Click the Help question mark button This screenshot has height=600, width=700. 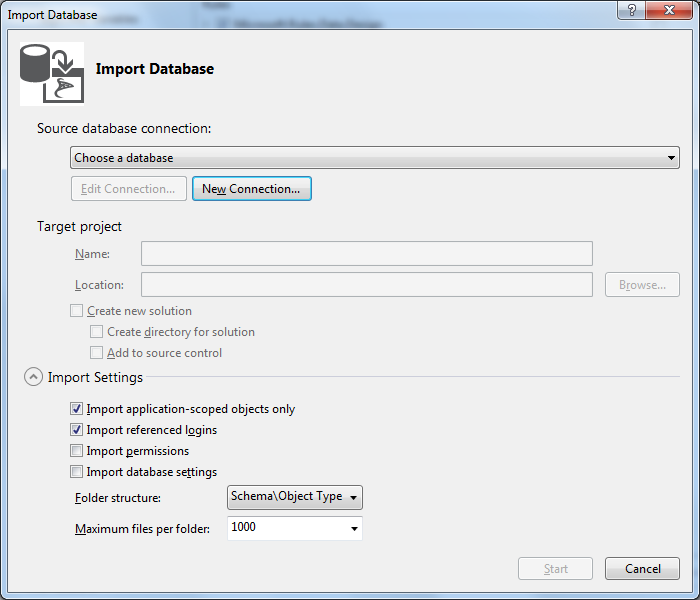(x=631, y=10)
